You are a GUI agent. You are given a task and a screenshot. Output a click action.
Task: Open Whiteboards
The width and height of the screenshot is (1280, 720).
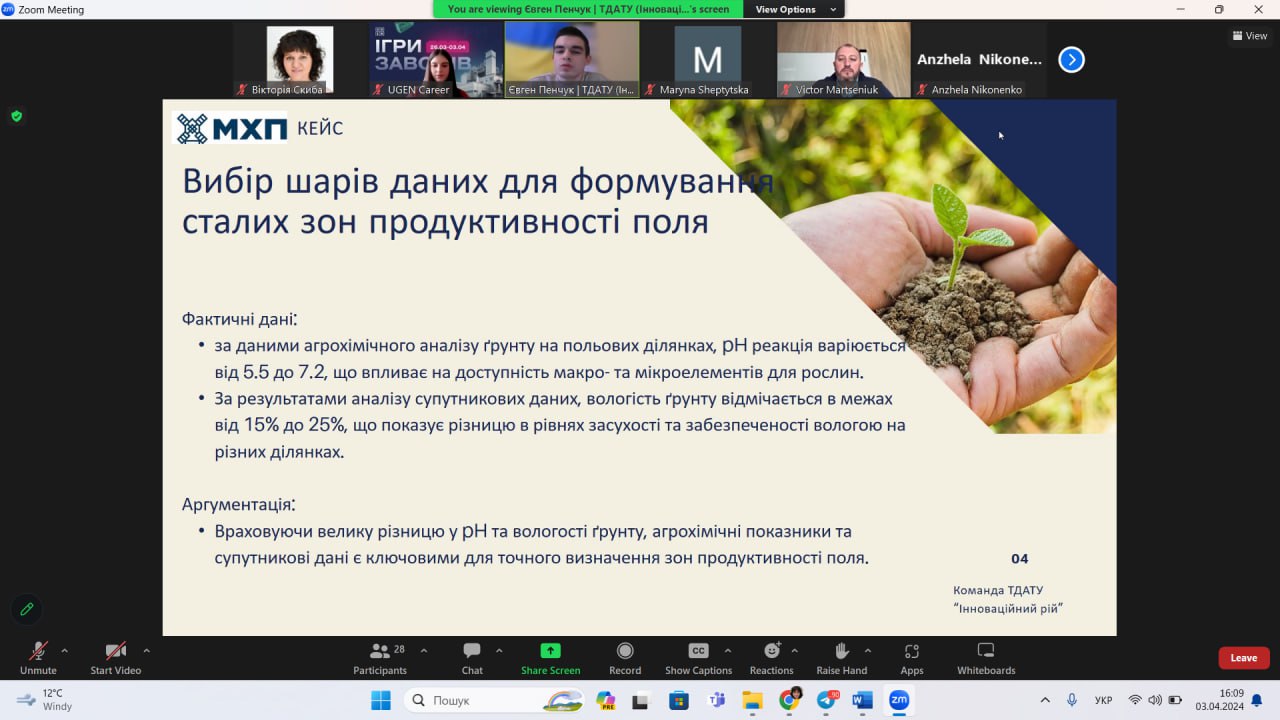click(x=986, y=658)
